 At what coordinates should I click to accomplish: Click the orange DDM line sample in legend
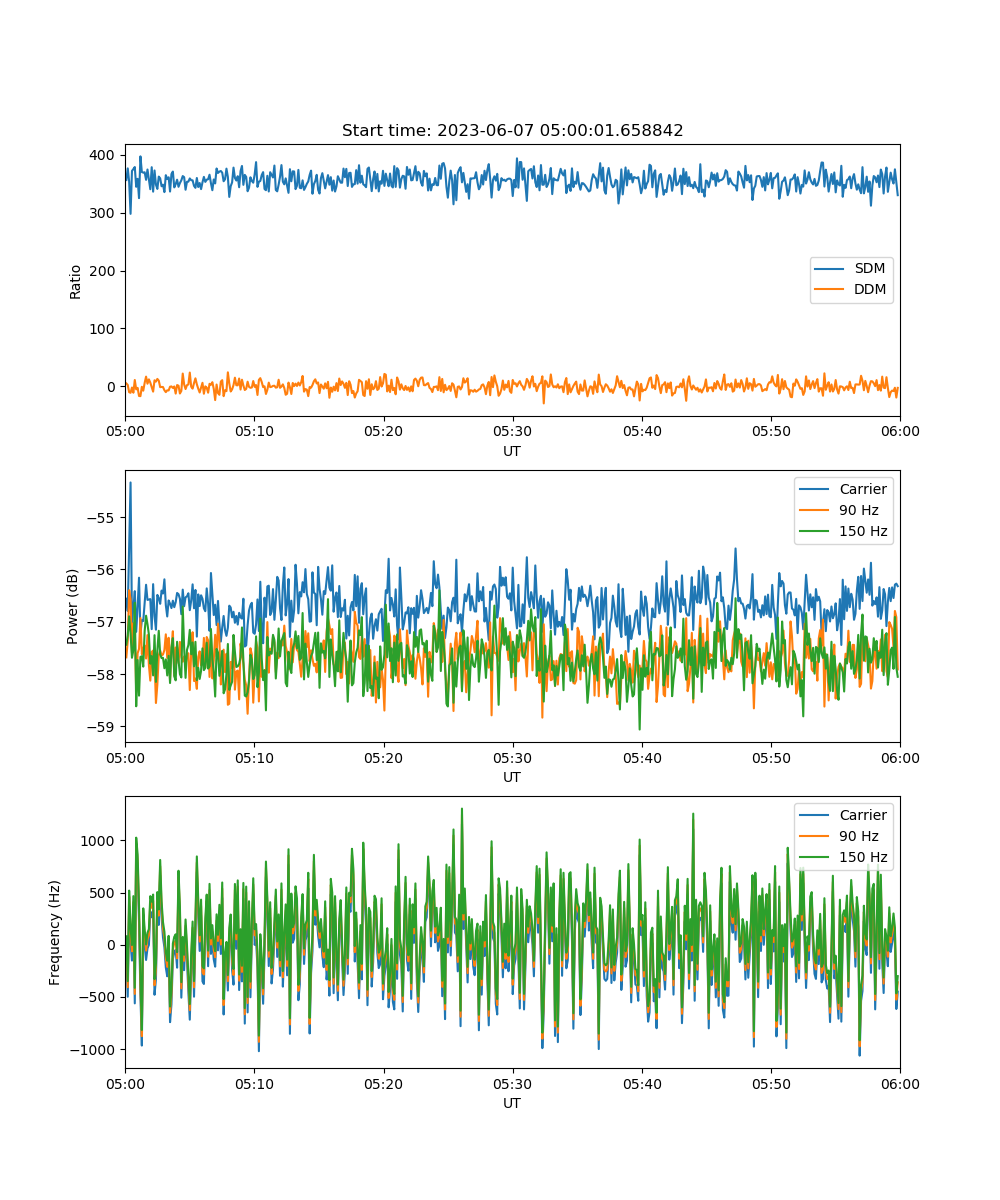pyautogui.click(x=830, y=290)
